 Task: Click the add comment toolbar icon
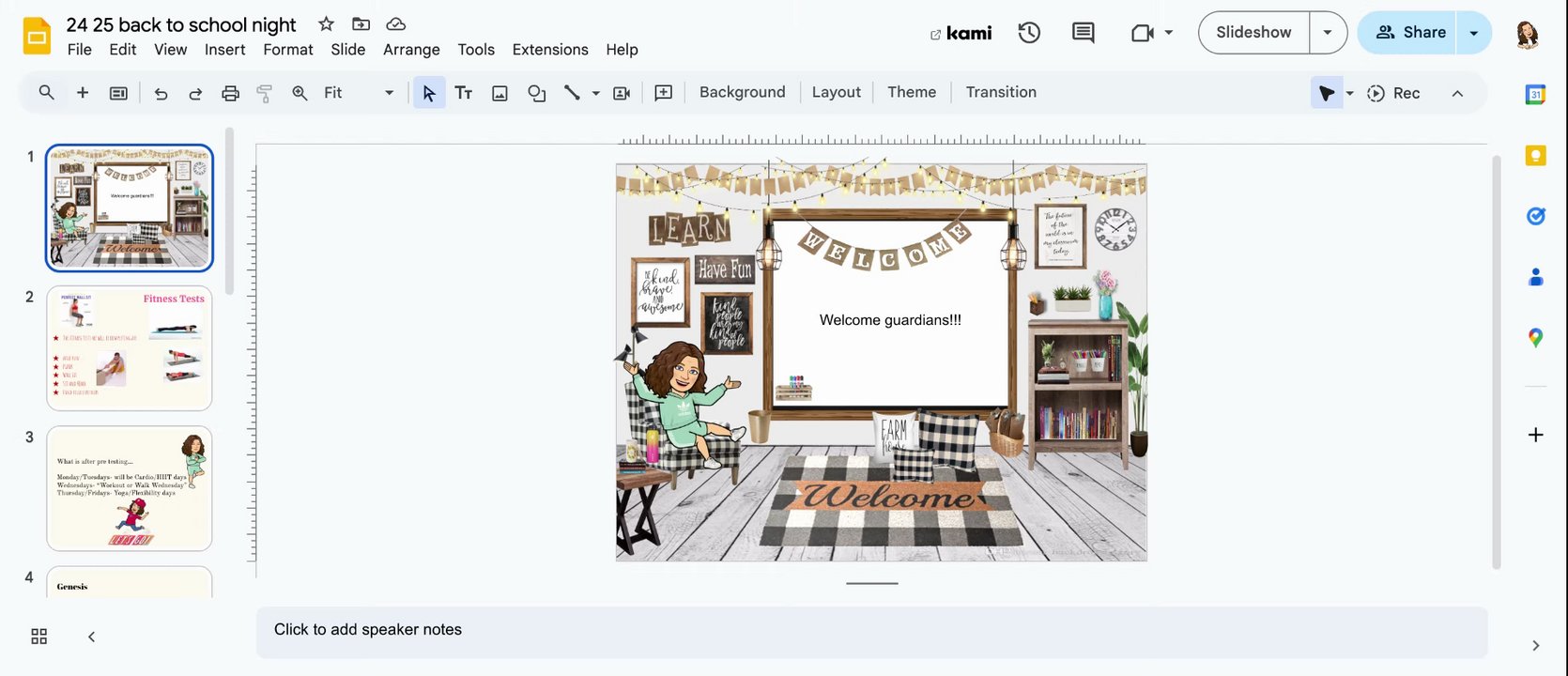pyautogui.click(x=663, y=93)
